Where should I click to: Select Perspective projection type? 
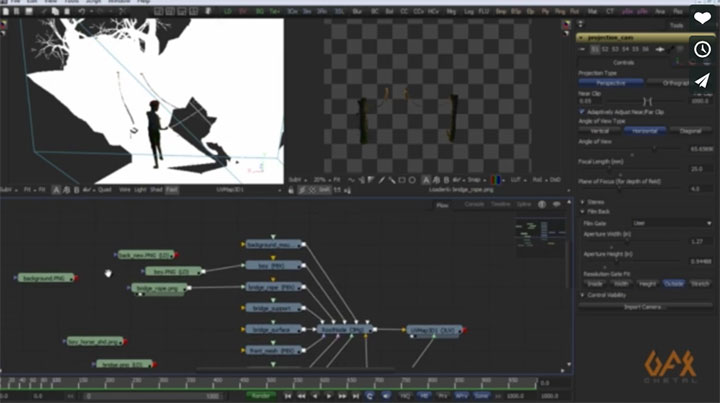click(x=611, y=83)
